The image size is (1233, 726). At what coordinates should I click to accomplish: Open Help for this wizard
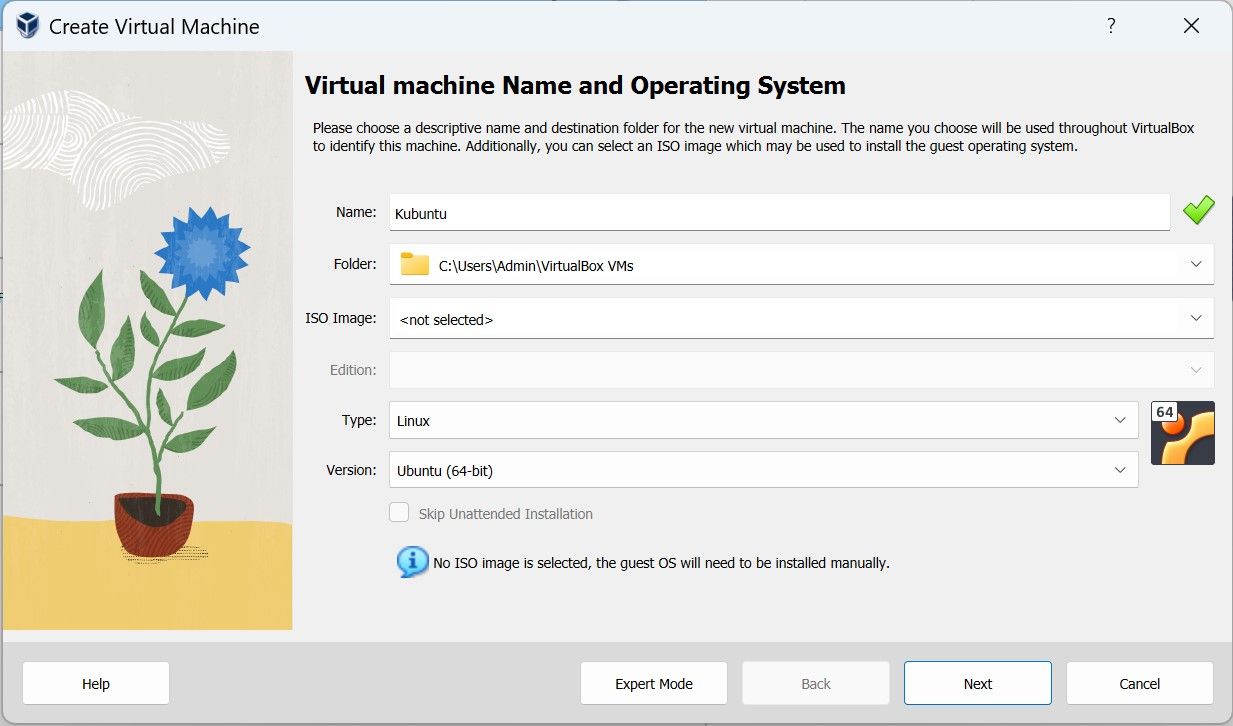(96, 684)
